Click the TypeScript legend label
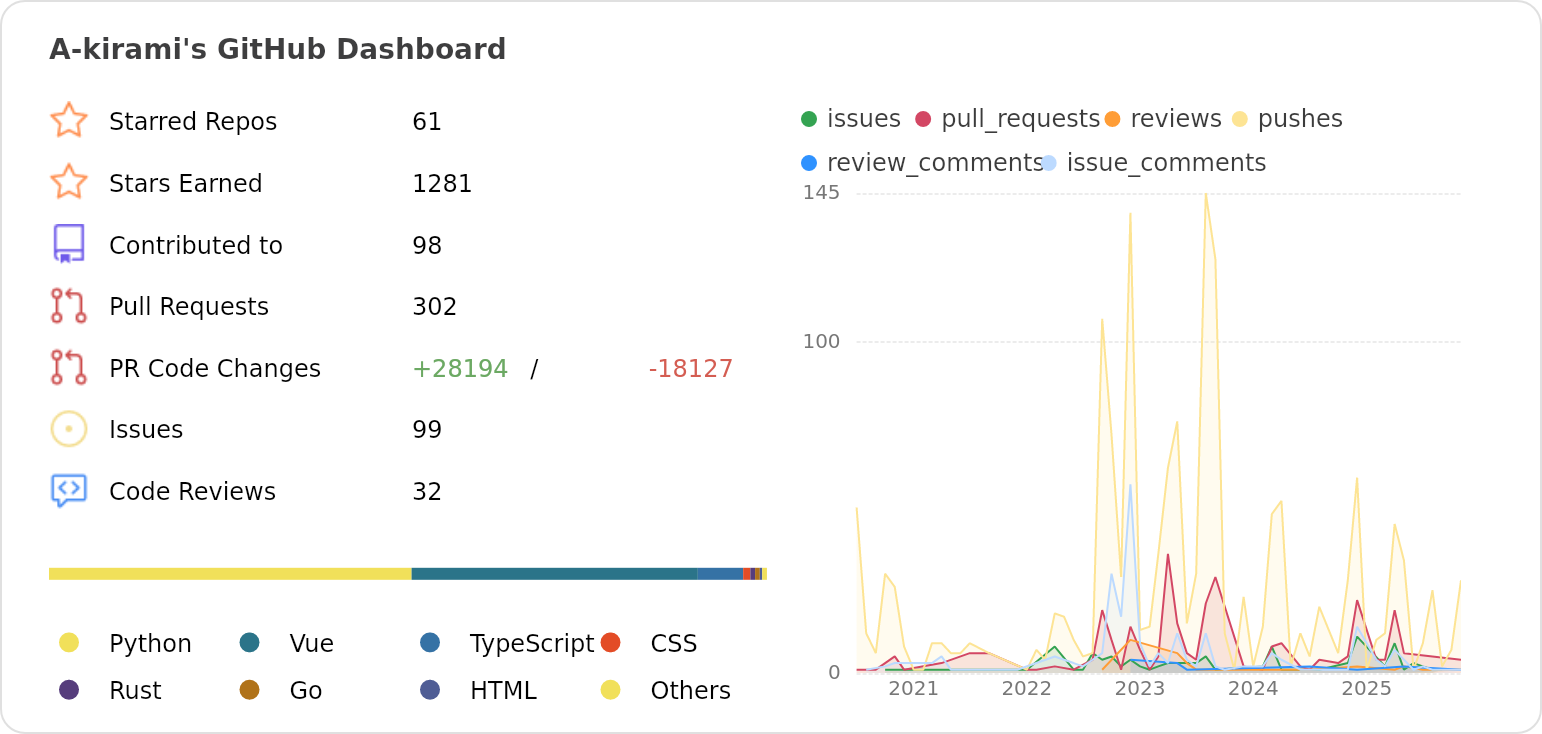The height and width of the screenshot is (734, 1542). (531, 644)
